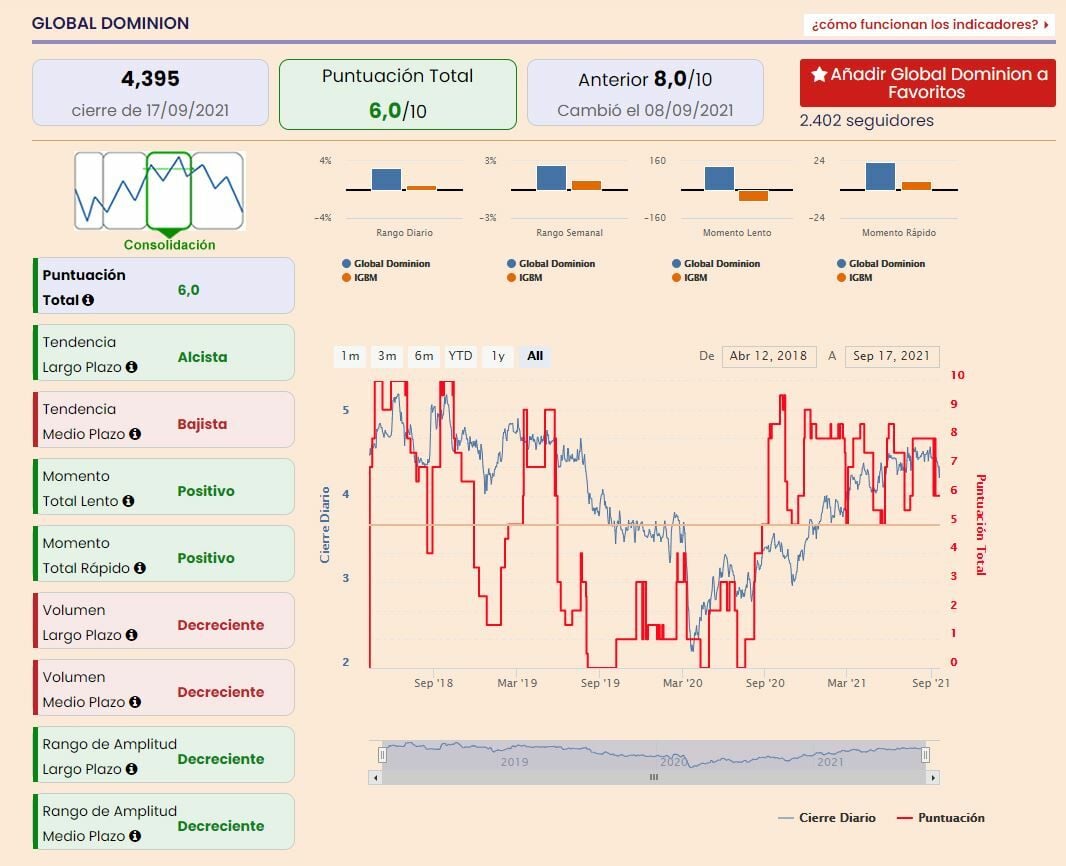Click info icon beside Puntuación Total
Screen dimensions: 1066x866
point(88,300)
